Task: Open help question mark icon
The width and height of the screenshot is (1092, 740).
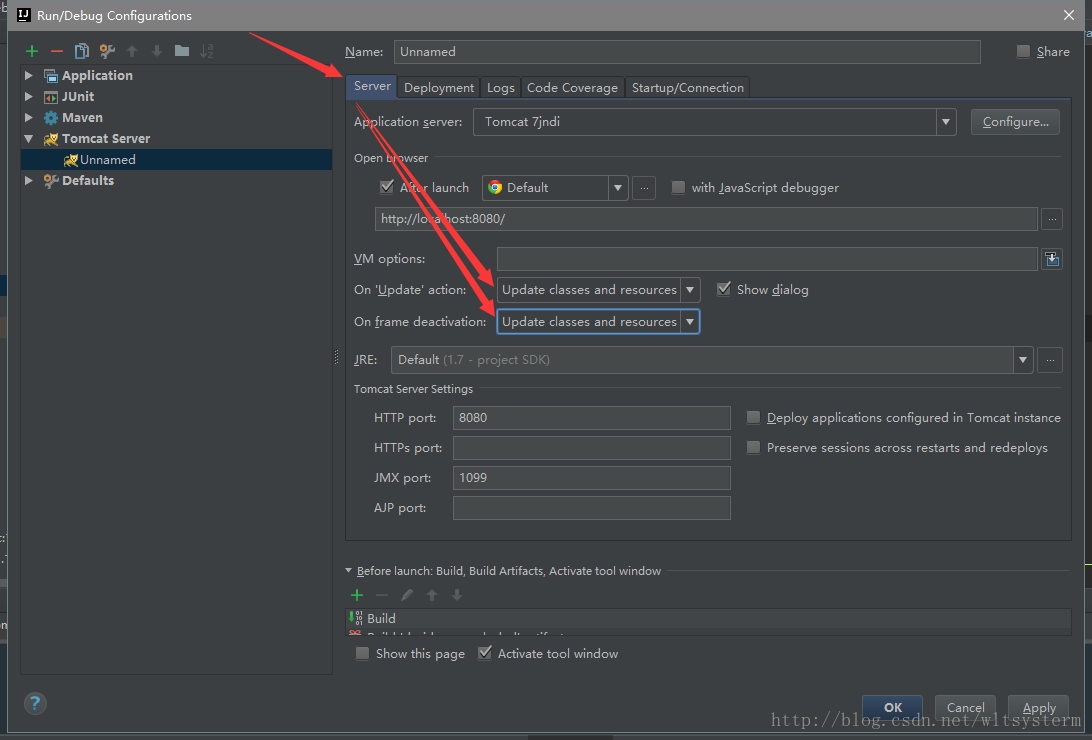Action: (35, 703)
